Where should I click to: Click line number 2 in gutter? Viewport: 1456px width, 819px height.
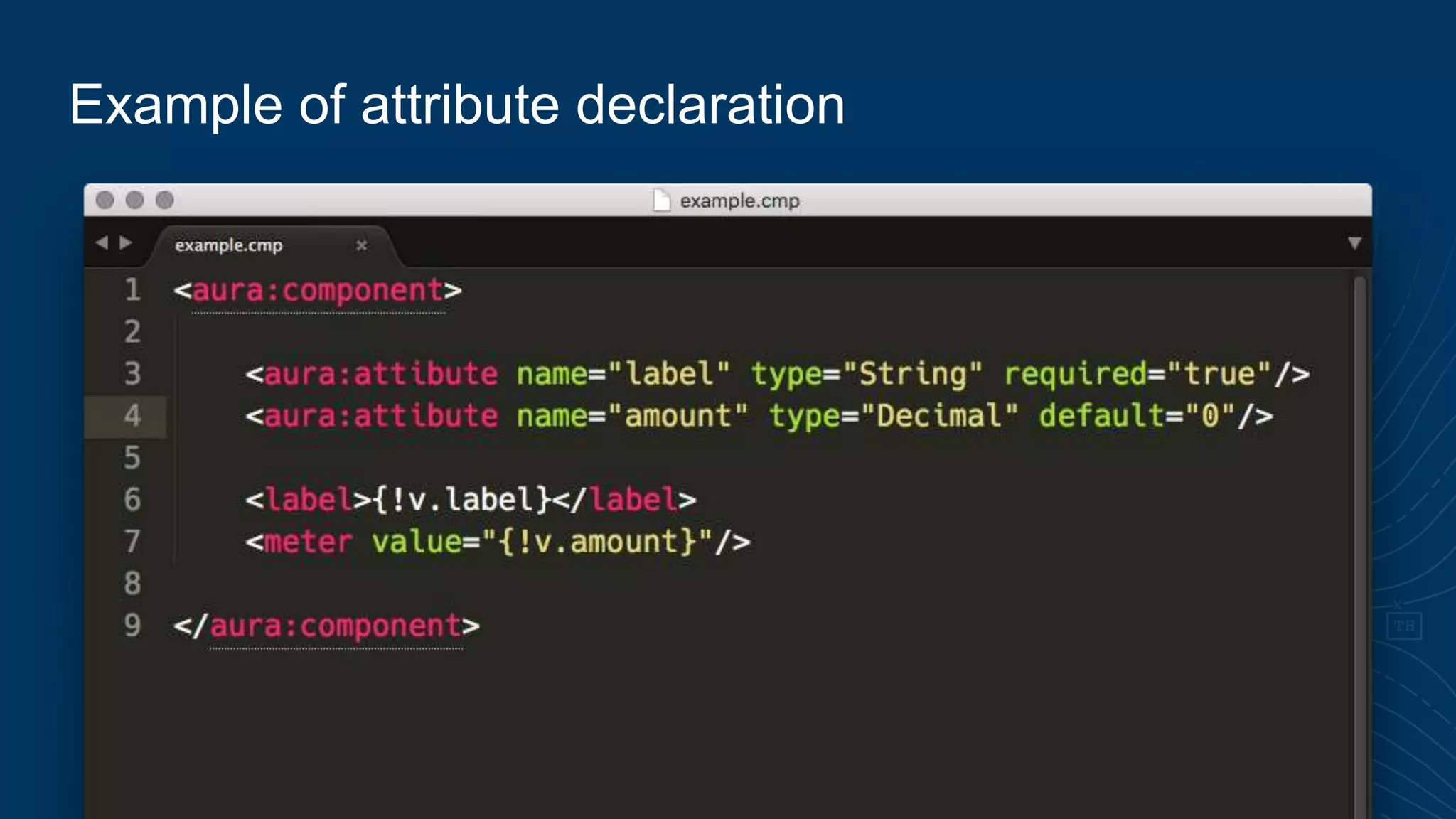[132, 332]
